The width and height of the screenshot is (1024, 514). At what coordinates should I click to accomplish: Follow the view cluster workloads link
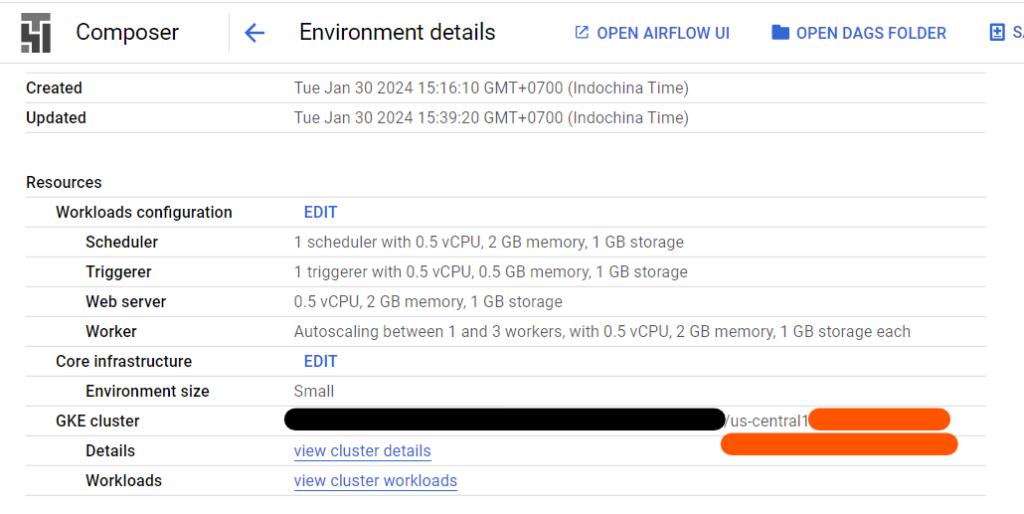coord(375,481)
